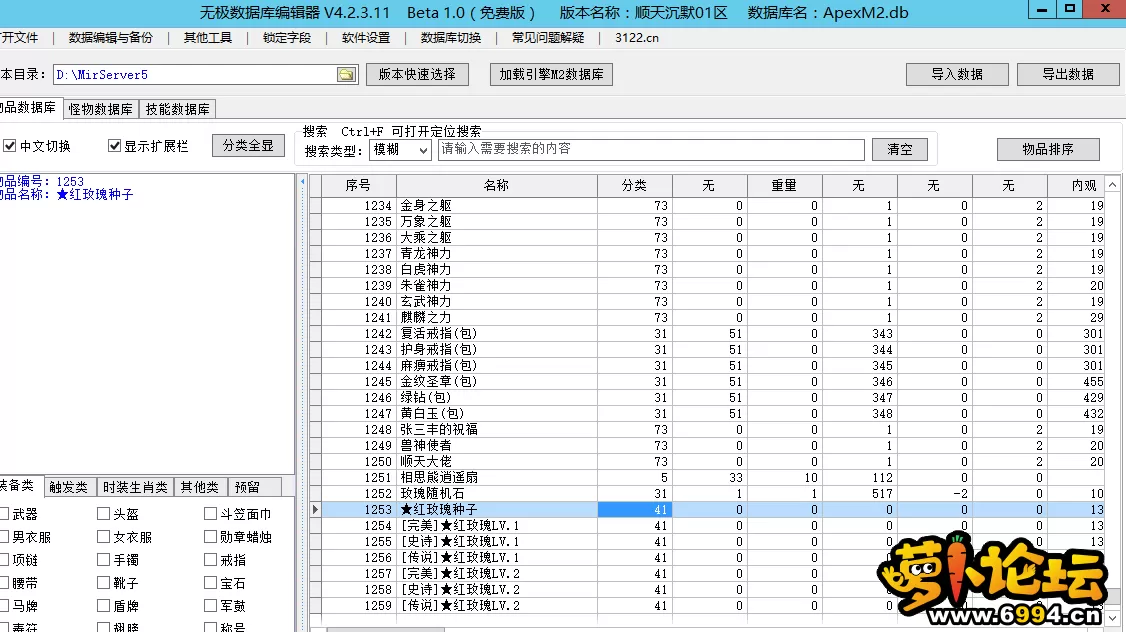The width and height of the screenshot is (1126, 632).
Task: Select the 金身之躯 row
Action: tap(707, 205)
